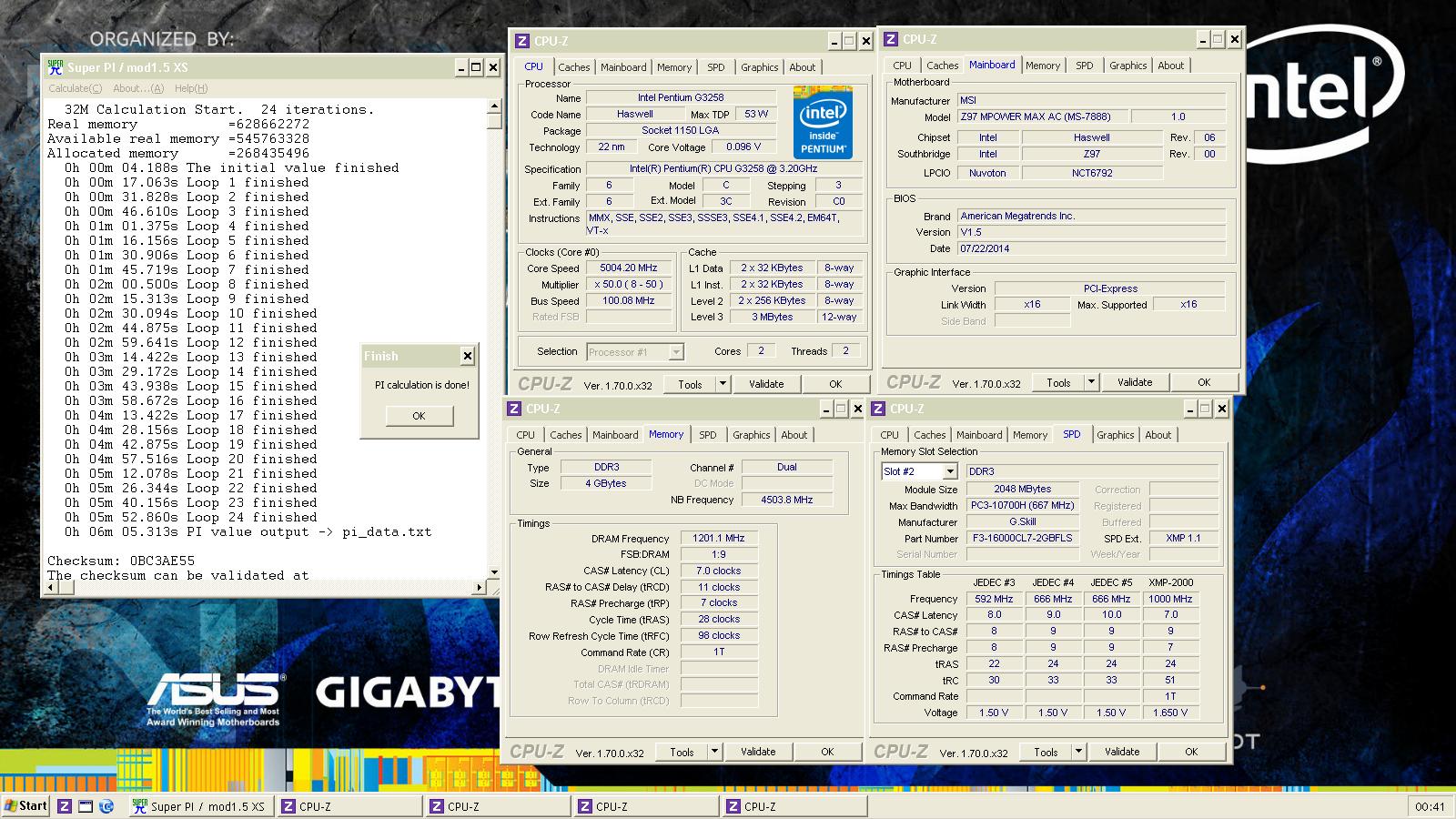This screenshot has height=819, width=1456.
Task: Click the system tray clock
Action: (1430, 806)
